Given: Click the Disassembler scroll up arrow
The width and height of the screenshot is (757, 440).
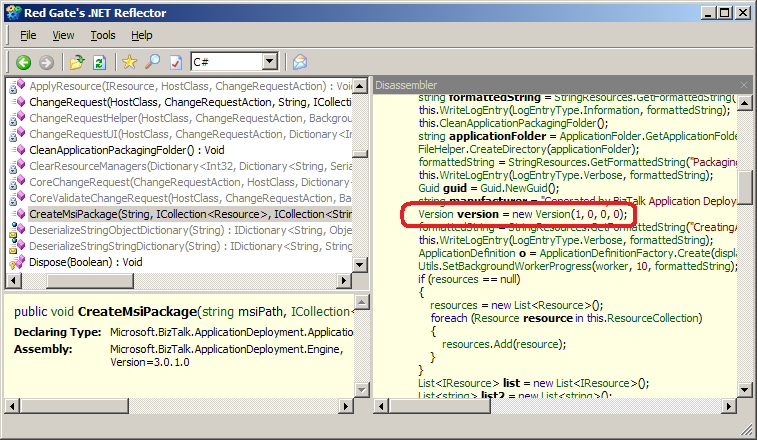Looking at the screenshot, I should coord(744,102).
